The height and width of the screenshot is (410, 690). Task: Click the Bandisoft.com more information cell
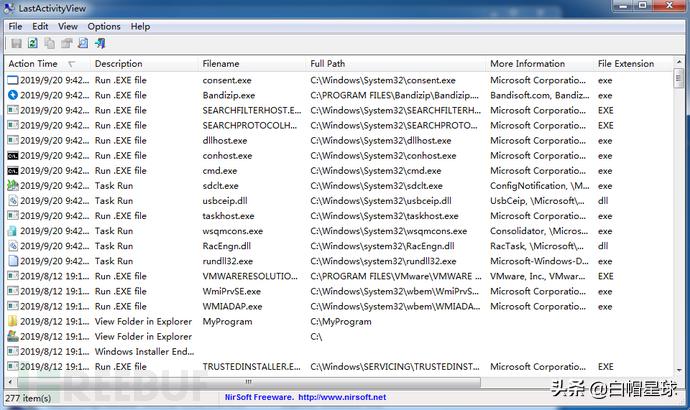[x=540, y=95]
